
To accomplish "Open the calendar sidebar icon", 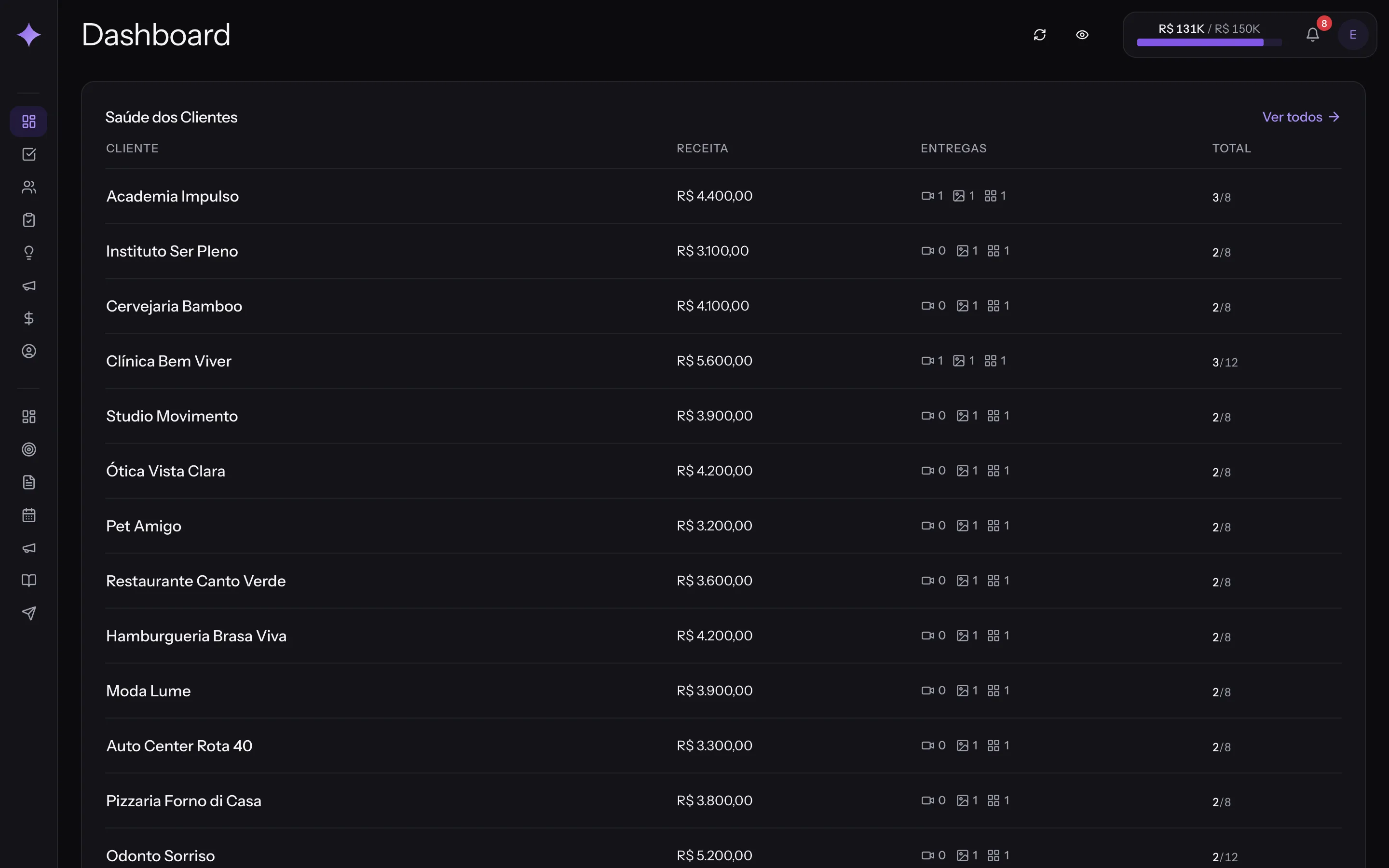I will pyautogui.click(x=29, y=515).
